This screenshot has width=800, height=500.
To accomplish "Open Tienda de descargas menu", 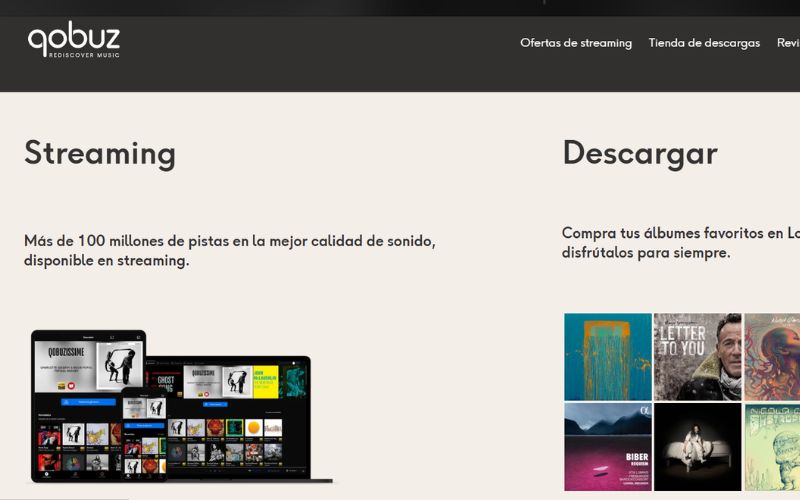I will [x=704, y=43].
